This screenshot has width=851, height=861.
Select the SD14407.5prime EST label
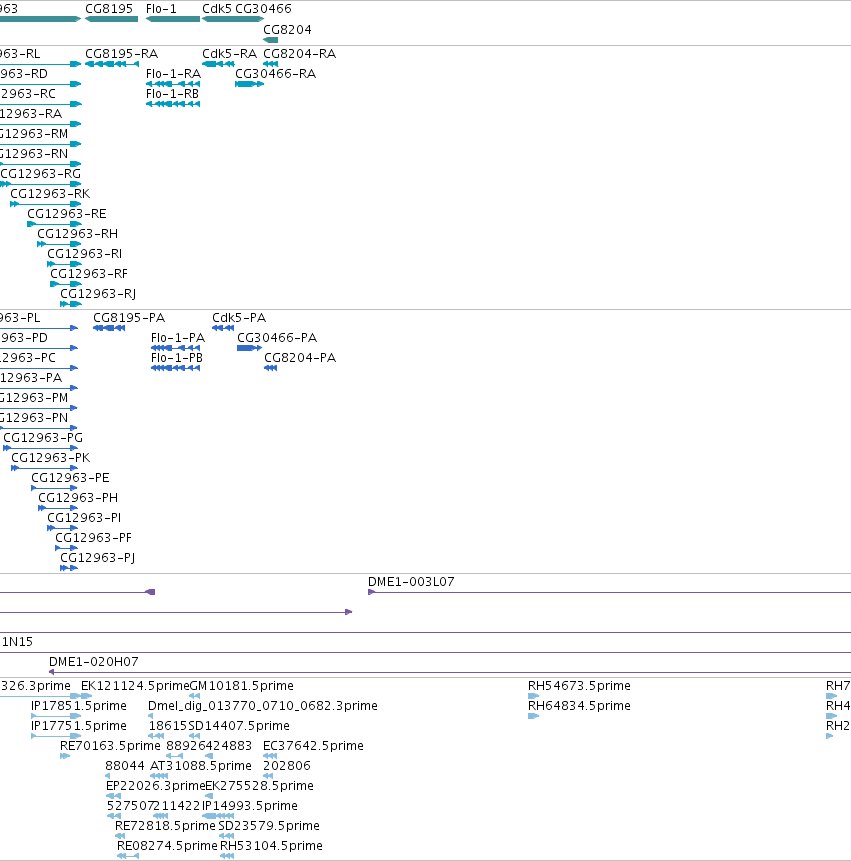tap(239, 726)
